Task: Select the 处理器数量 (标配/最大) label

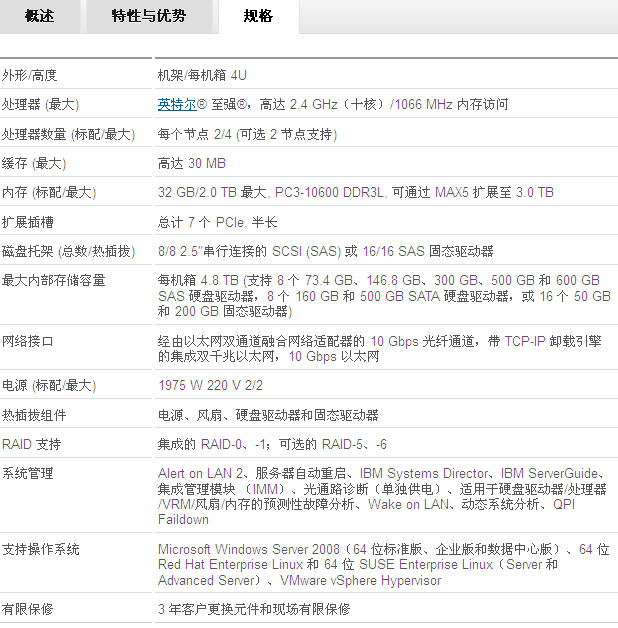Action: [68, 134]
